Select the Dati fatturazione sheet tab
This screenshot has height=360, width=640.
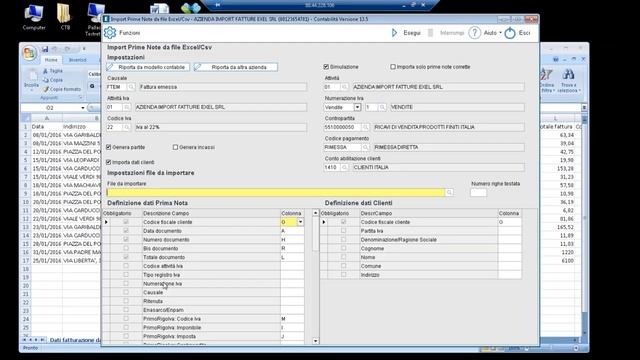coord(75,340)
